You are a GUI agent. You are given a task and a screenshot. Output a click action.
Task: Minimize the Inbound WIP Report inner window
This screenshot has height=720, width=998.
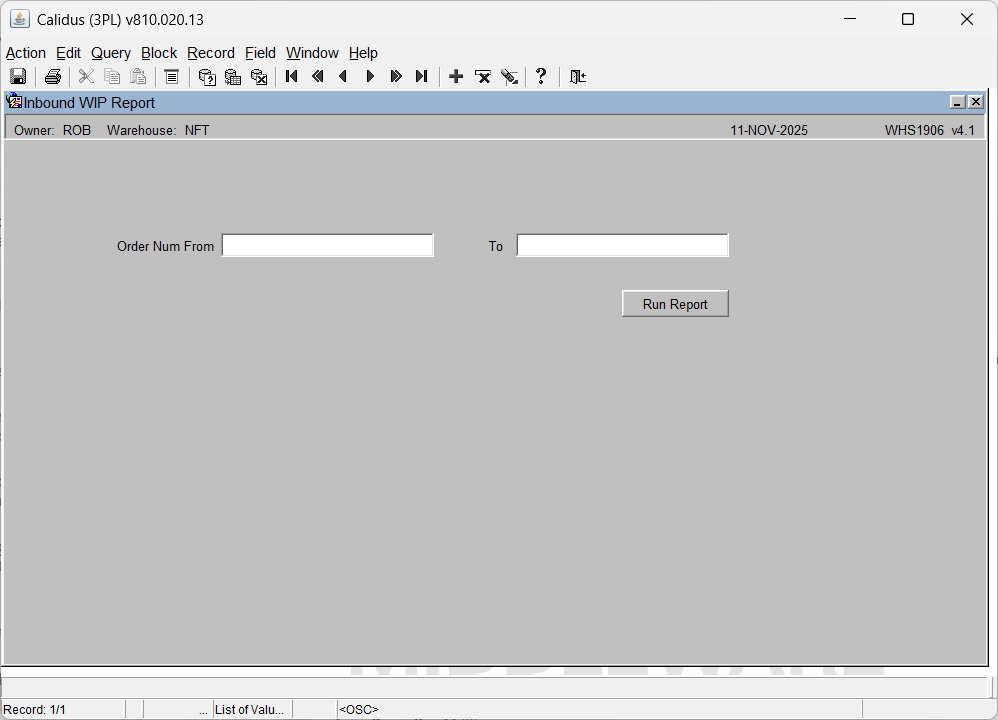(x=957, y=102)
